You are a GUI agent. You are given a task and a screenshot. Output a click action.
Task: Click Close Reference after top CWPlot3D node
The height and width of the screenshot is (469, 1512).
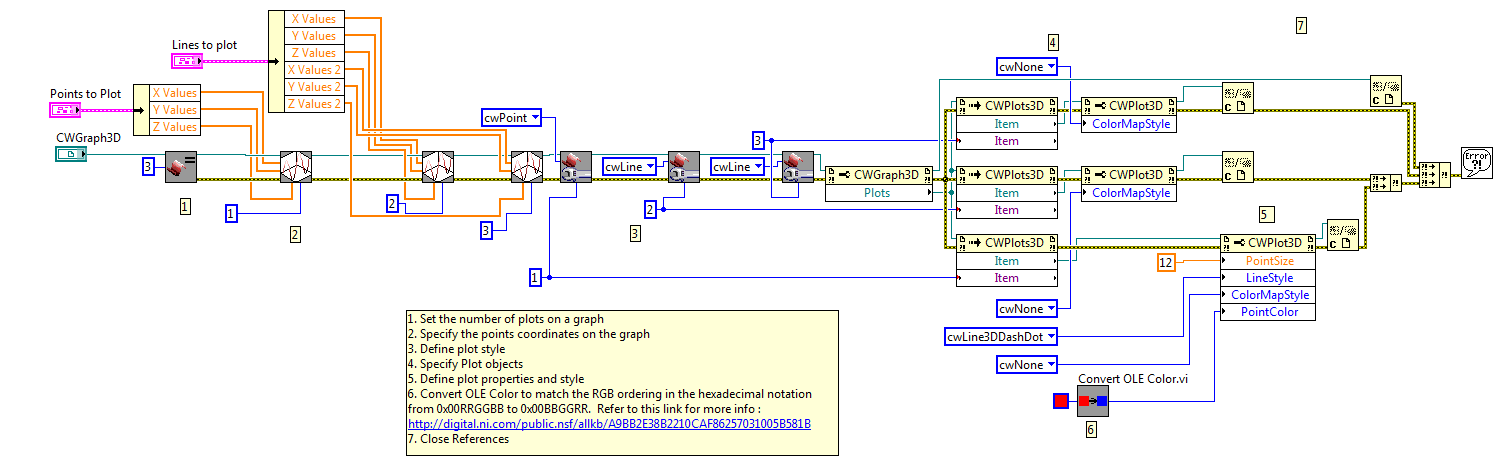click(1238, 99)
